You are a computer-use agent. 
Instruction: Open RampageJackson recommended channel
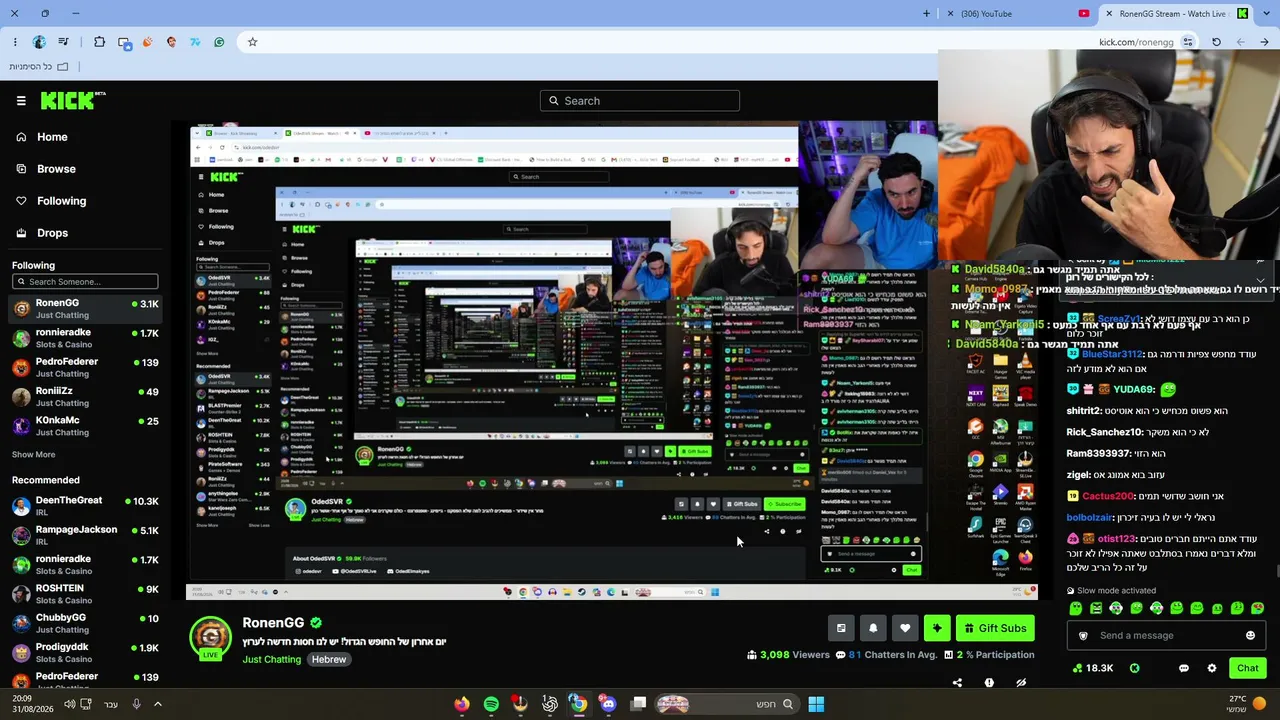click(x=85, y=535)
